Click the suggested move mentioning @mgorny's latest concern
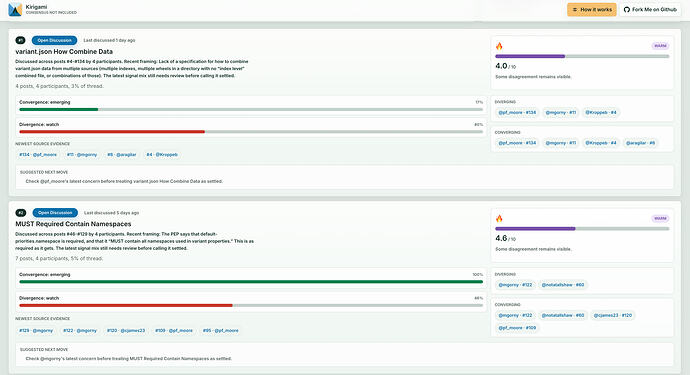 [128, 359]
